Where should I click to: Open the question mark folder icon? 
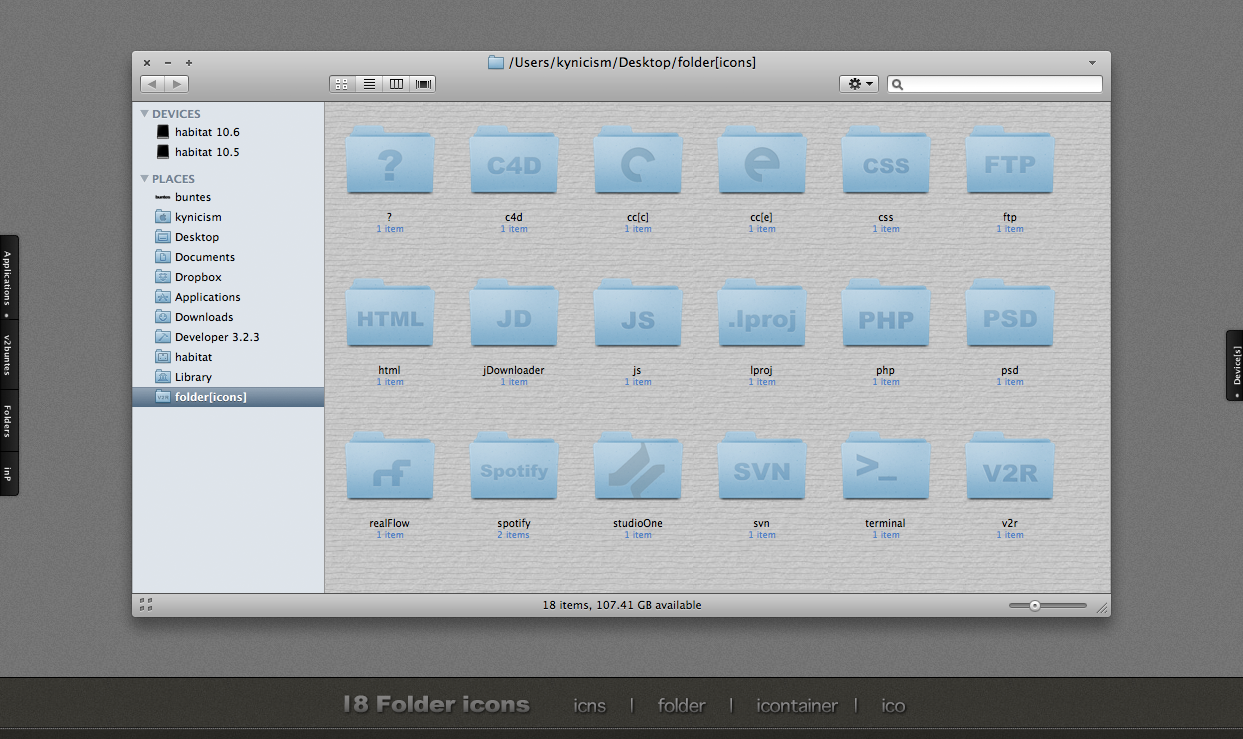[390, 160]
